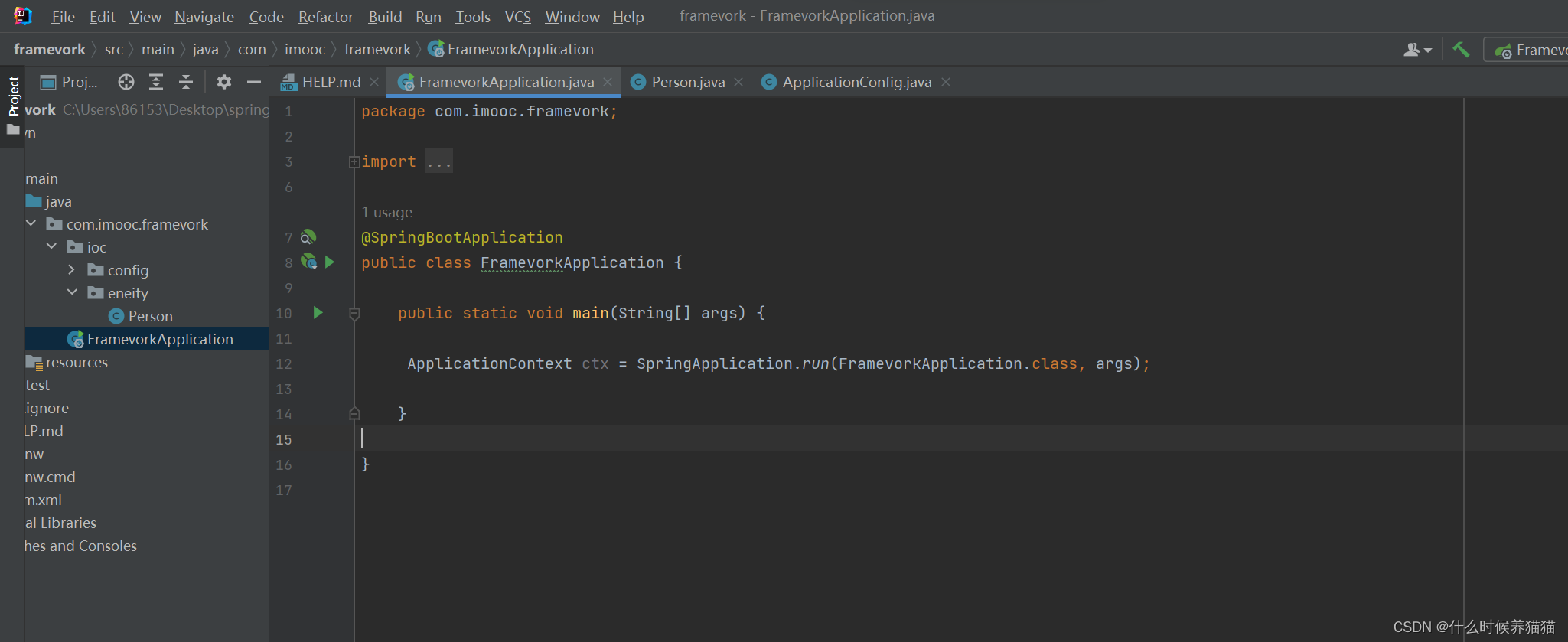Click the Spring class gutter icon, line 8
Viewport: 1568px width, 642px height.
tap(308, 262)
